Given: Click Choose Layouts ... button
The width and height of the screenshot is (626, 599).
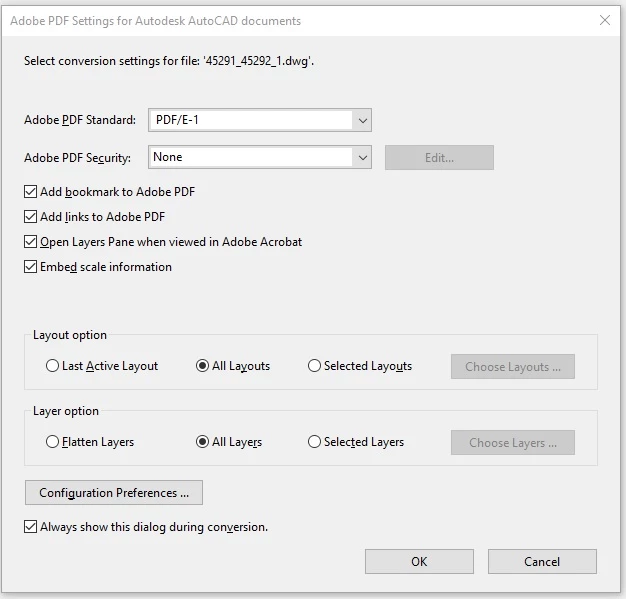Looking at the screenshot, I should tap(513, 367).
